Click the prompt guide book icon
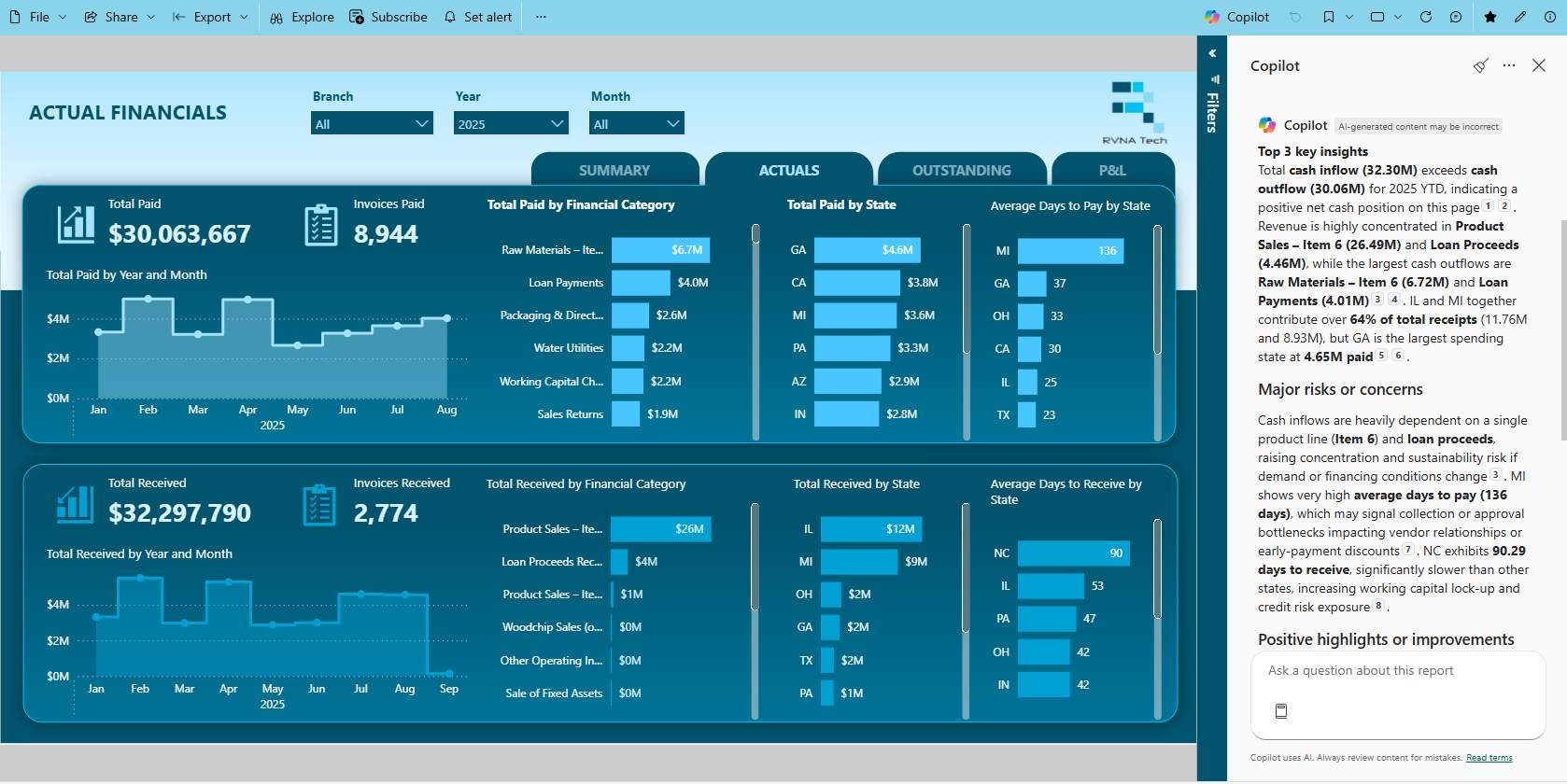The height and width of the screenshot is (784, 1567). click(x=1281, y=711)
